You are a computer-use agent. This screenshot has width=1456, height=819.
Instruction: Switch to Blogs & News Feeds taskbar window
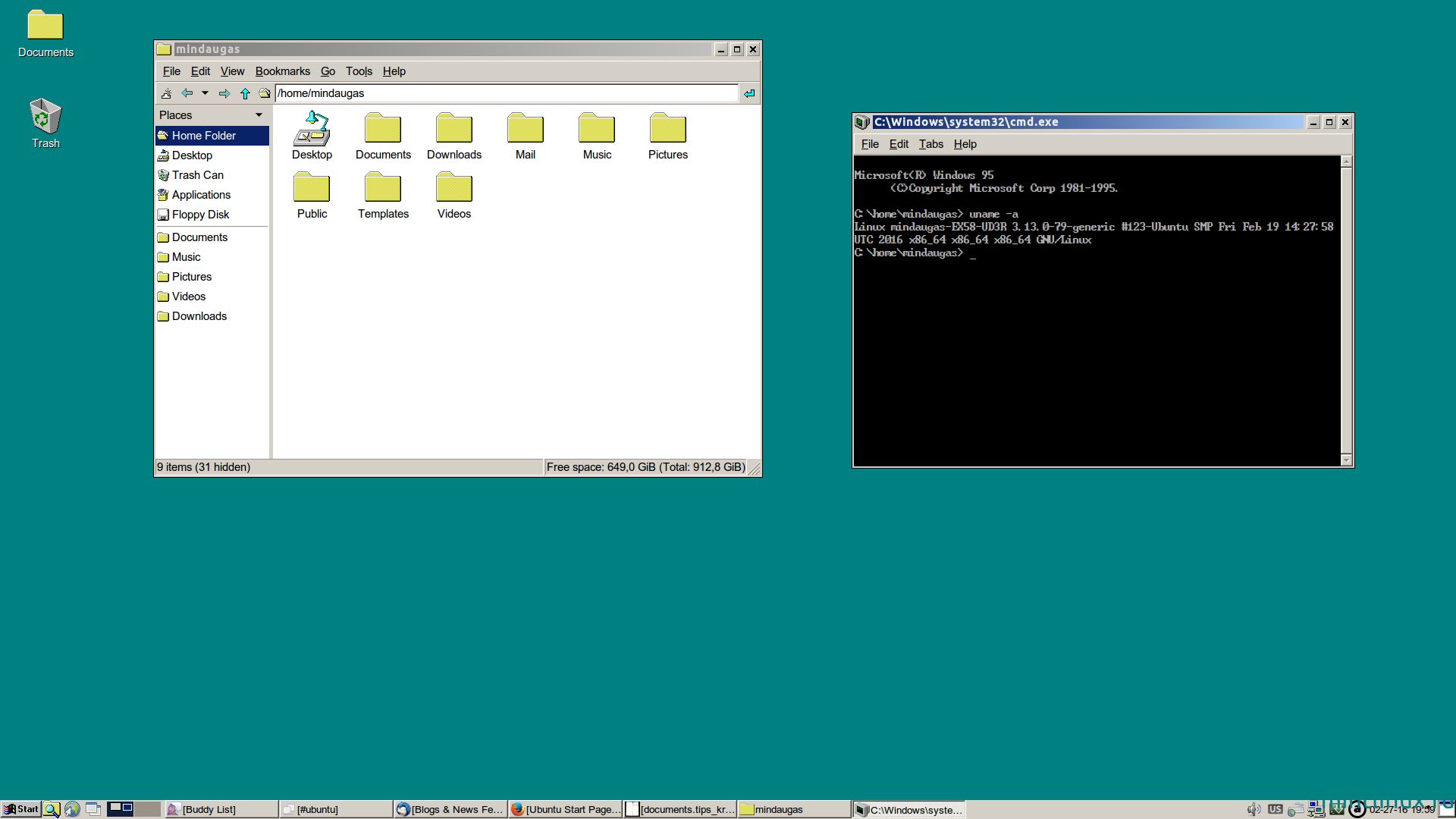pos(450,809)
